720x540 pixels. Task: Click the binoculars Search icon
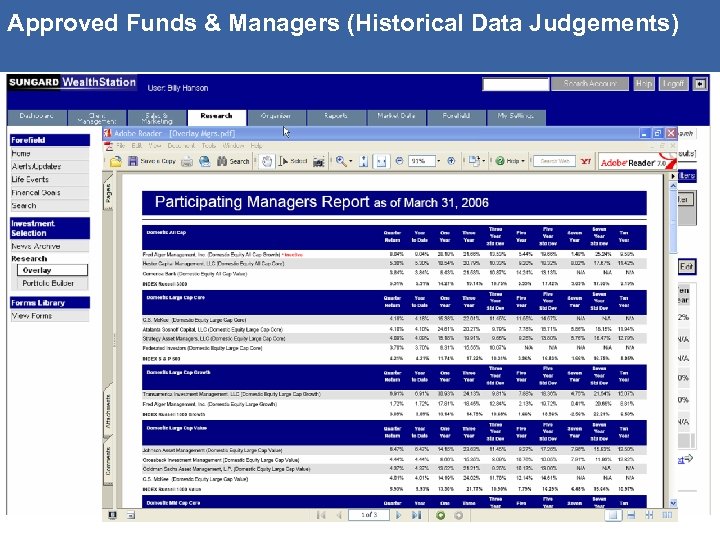222,161
